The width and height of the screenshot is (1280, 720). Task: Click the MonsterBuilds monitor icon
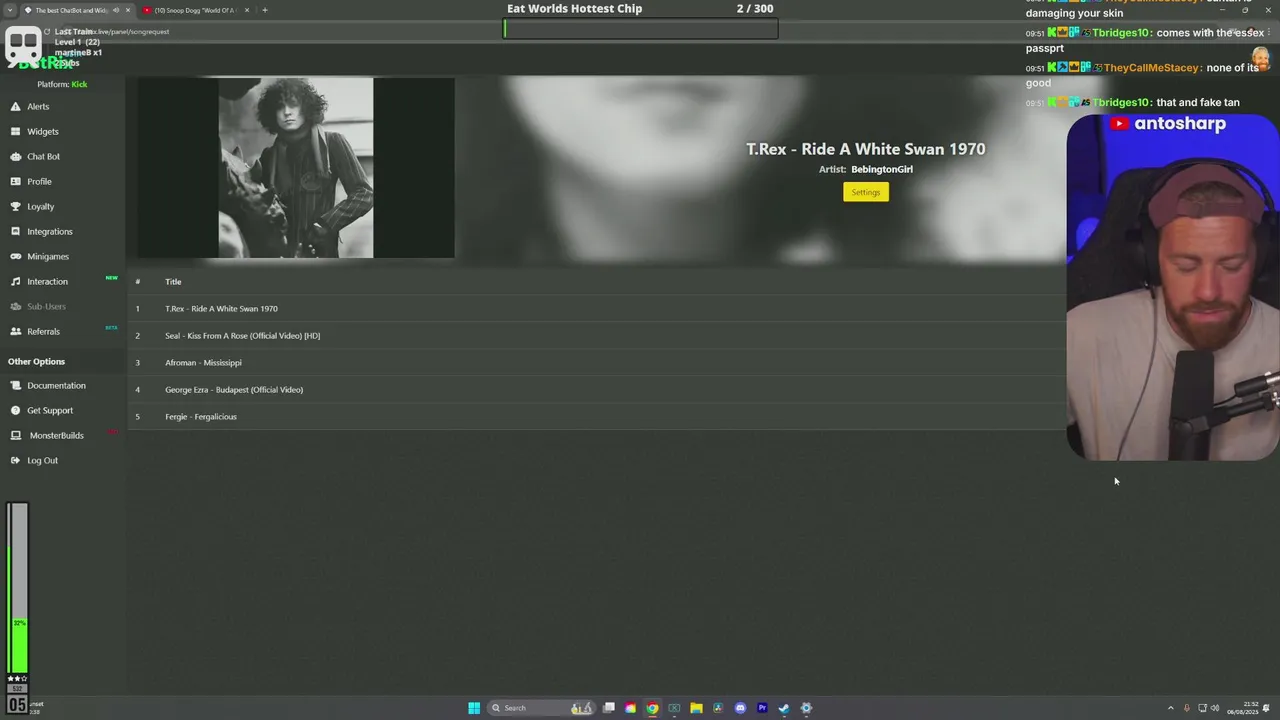[x=15, y=435]
